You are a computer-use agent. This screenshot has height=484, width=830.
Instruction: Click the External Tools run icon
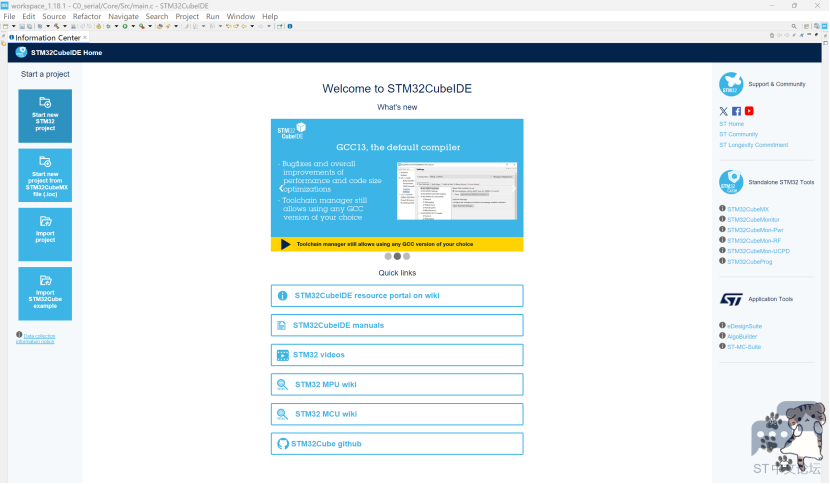[142, 26]
